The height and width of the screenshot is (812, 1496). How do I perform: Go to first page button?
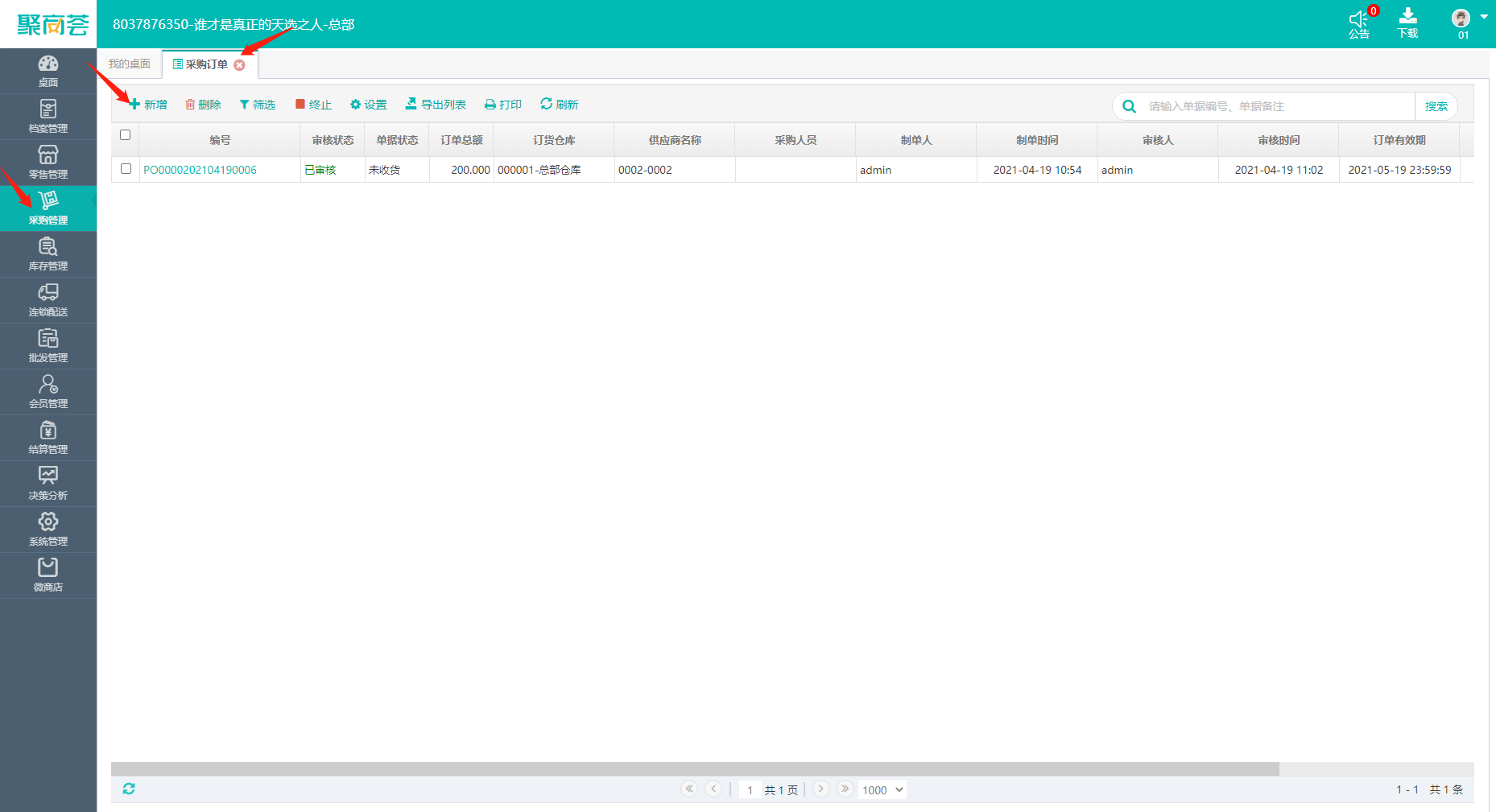pos(689,789)
